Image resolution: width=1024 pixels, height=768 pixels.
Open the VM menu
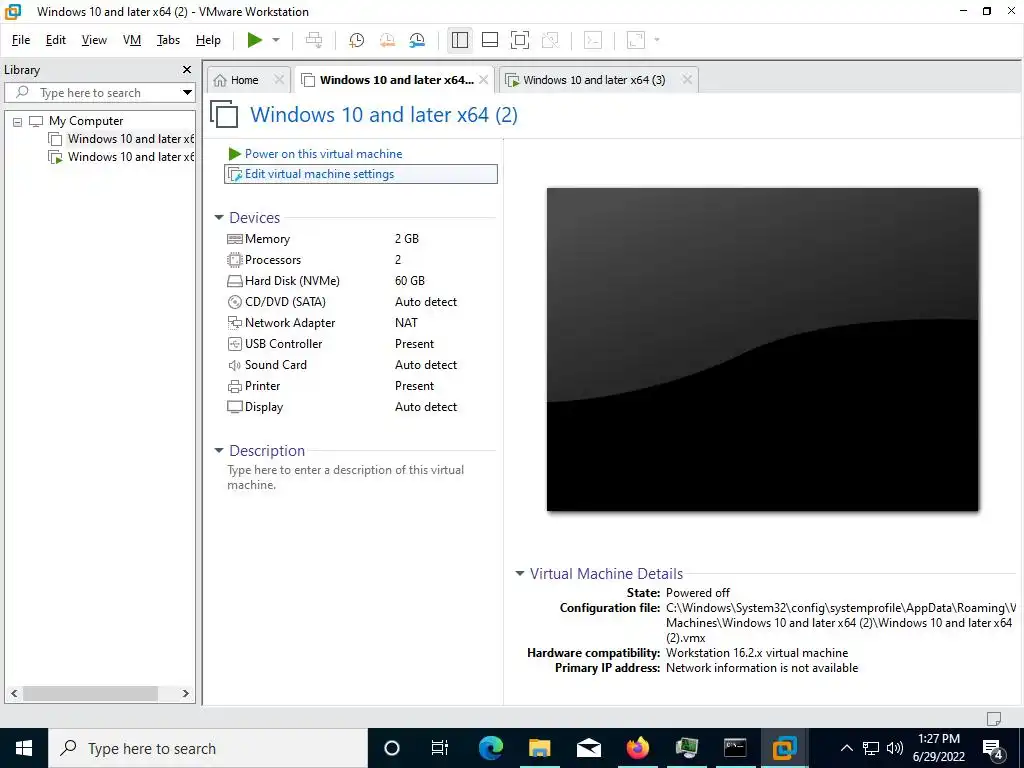(x=132, y=40)
